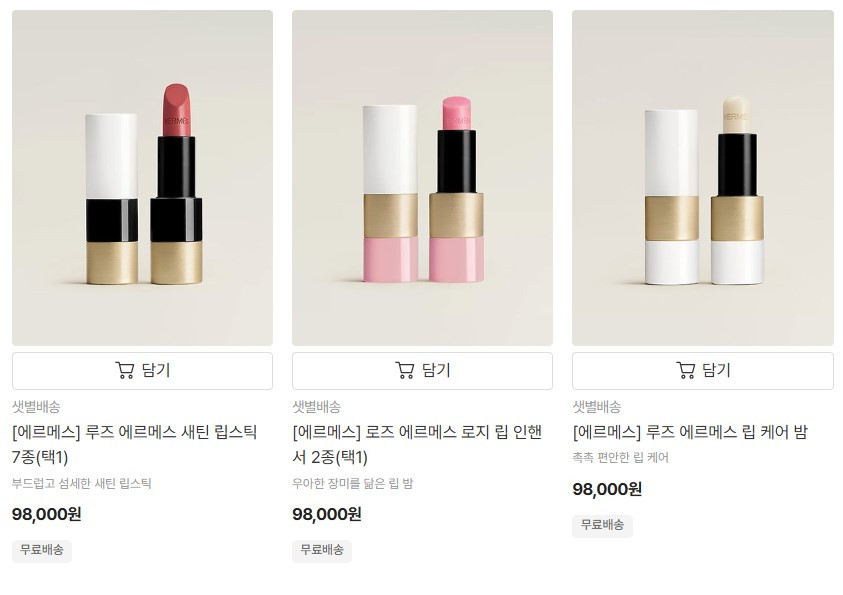
Task: Add 새틴 립스틱 to cart with 담기
Action: tap(142, 371)
